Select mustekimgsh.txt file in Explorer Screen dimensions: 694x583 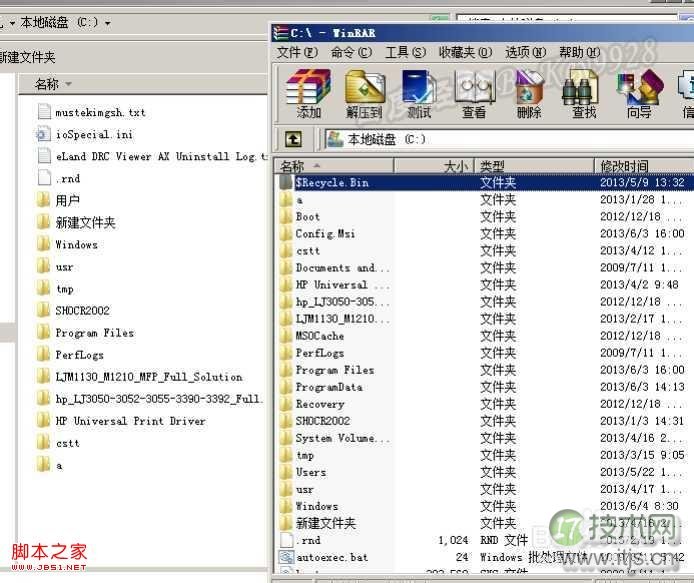(100, 112)
